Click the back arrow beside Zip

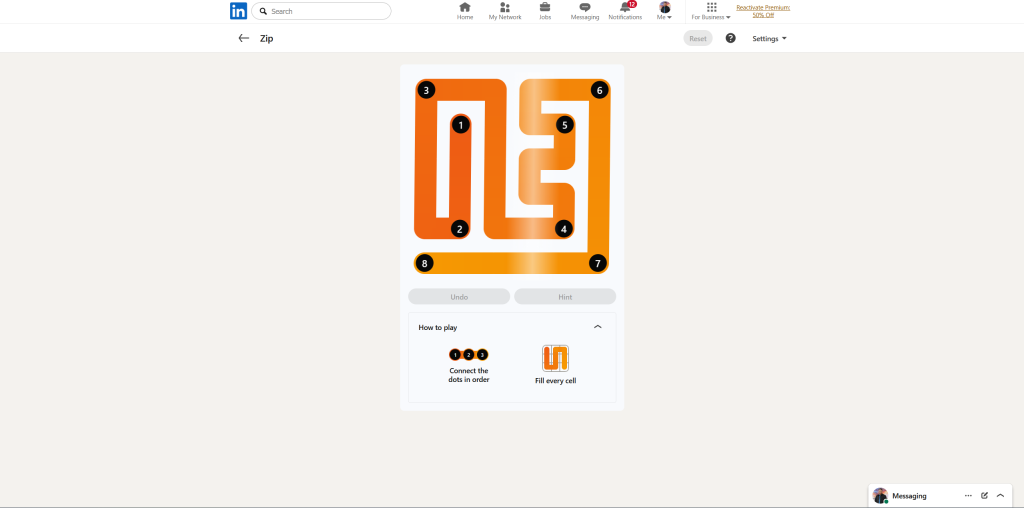[243, 38]
